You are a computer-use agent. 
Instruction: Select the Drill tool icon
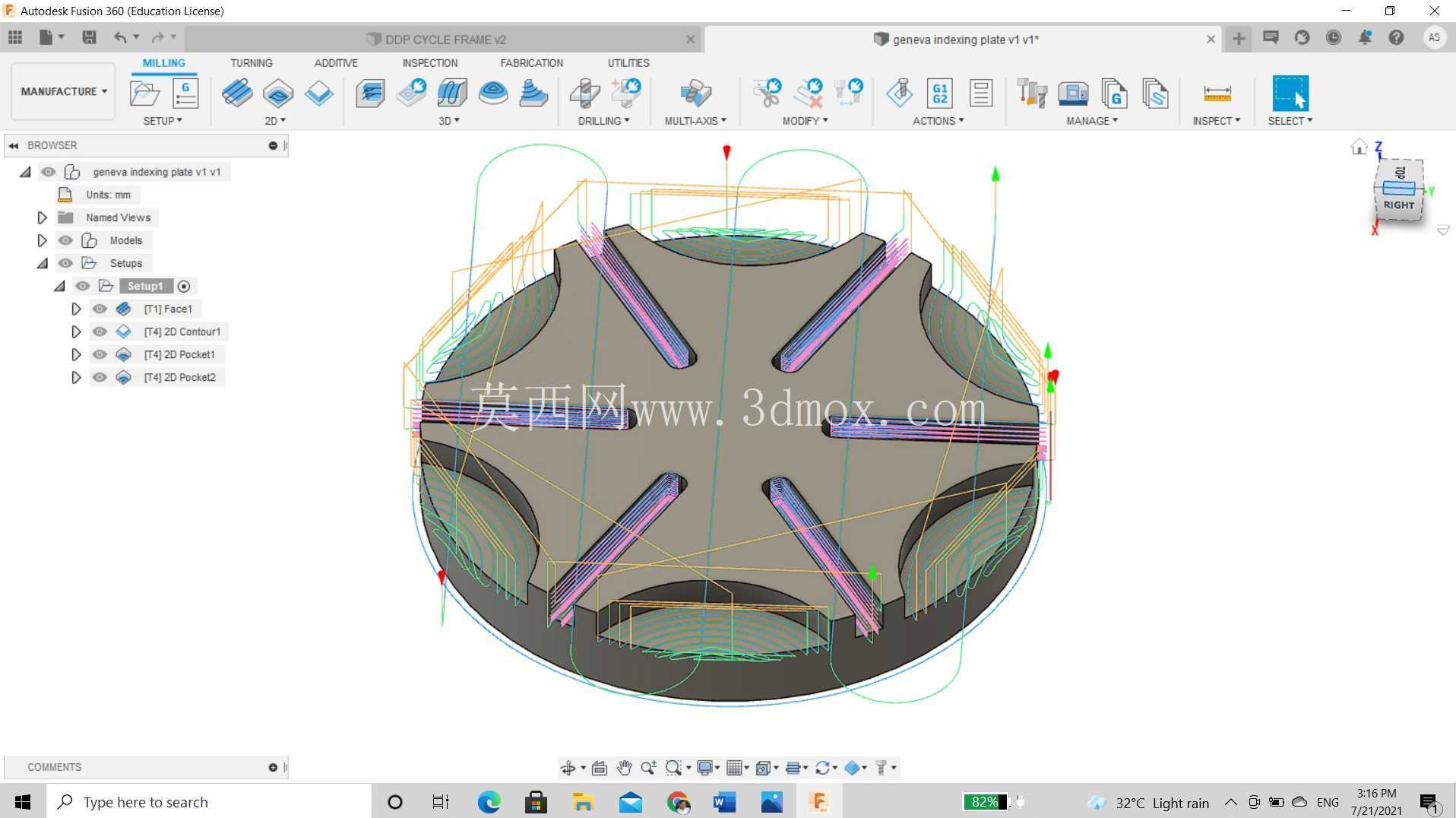[x=584, y=94]
